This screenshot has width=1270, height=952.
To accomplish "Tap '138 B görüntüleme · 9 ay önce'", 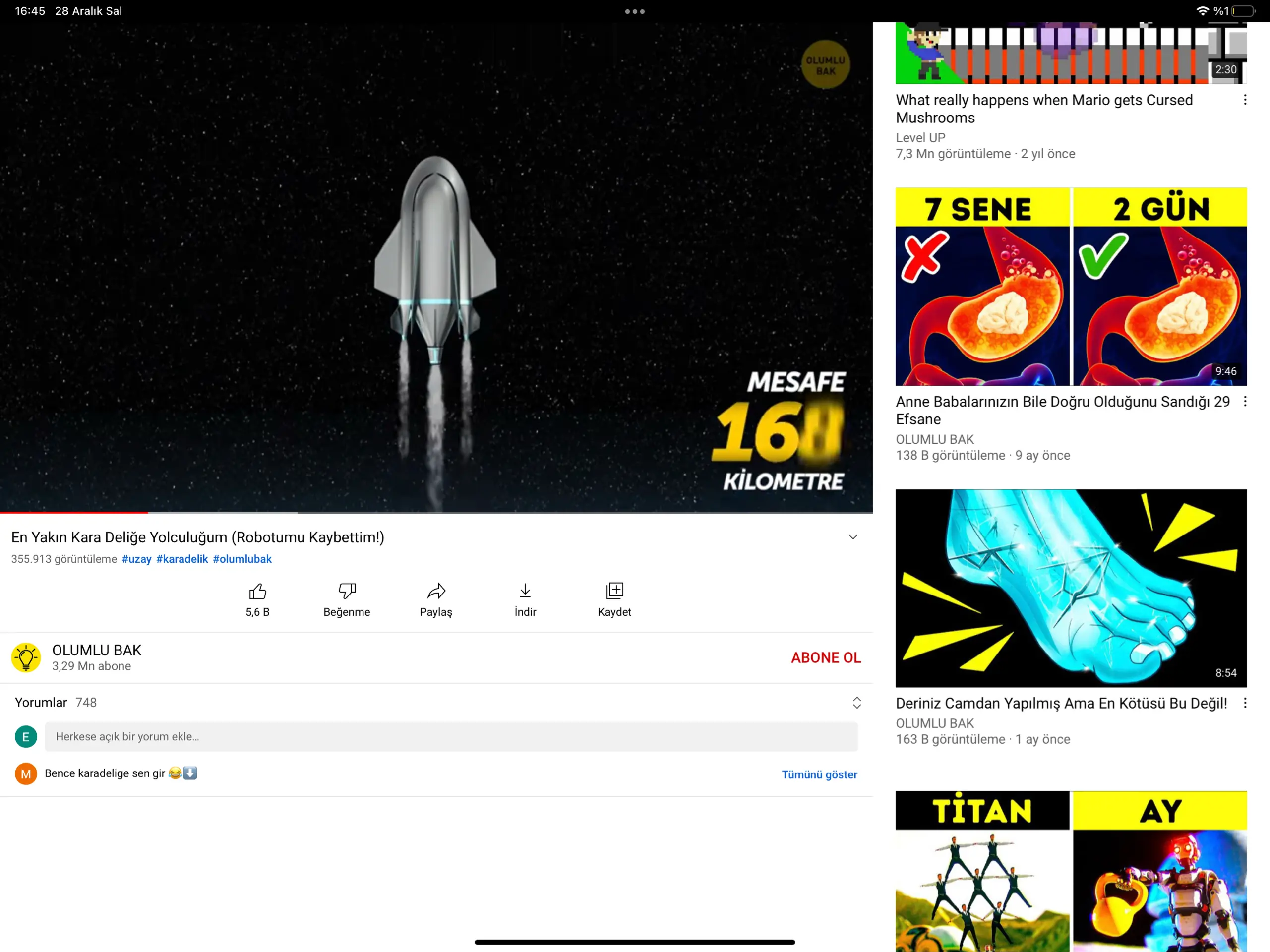I will pos(983,455).
